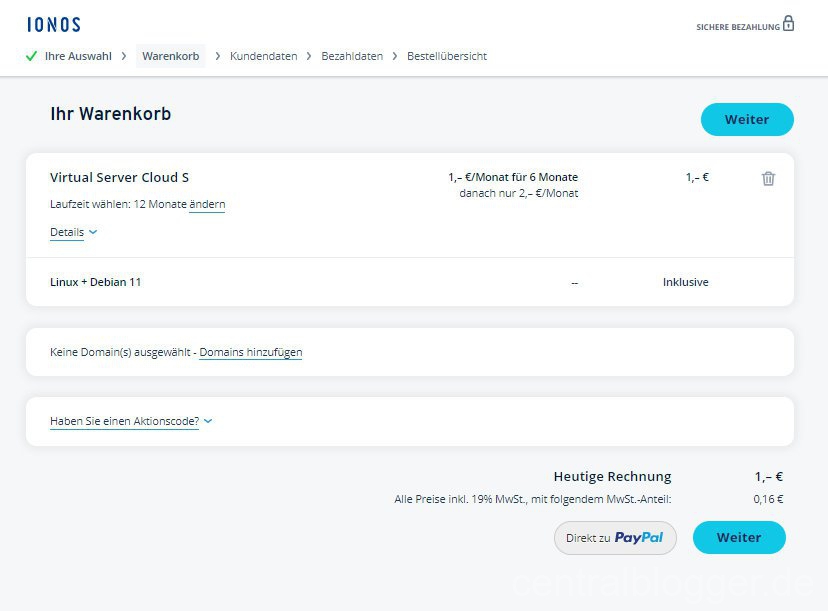
Task: Click the IONOS logo
Action: (54, 25)
